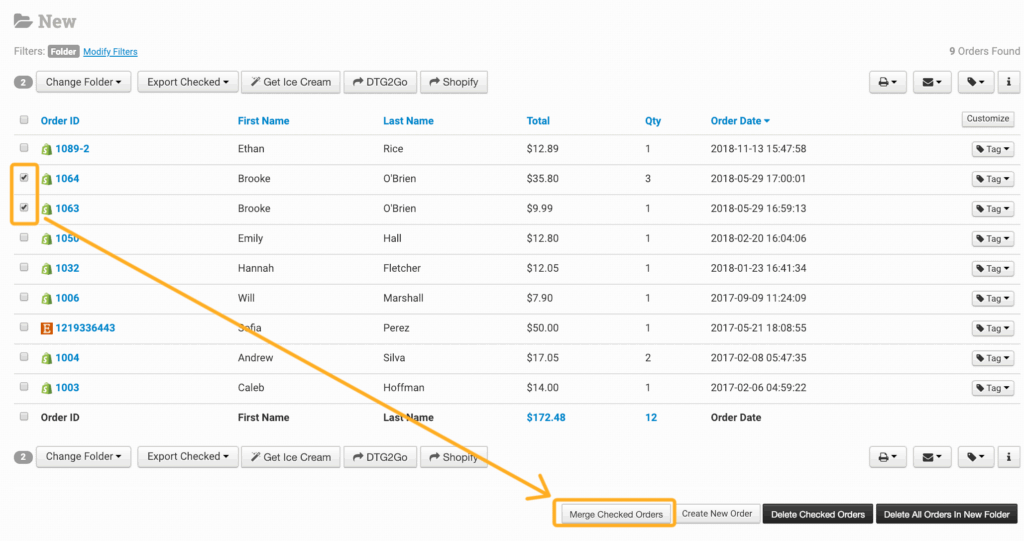This screenshot has height=541, width=1024.
Task: Click the Customize columns button
Action: [987, 119]
